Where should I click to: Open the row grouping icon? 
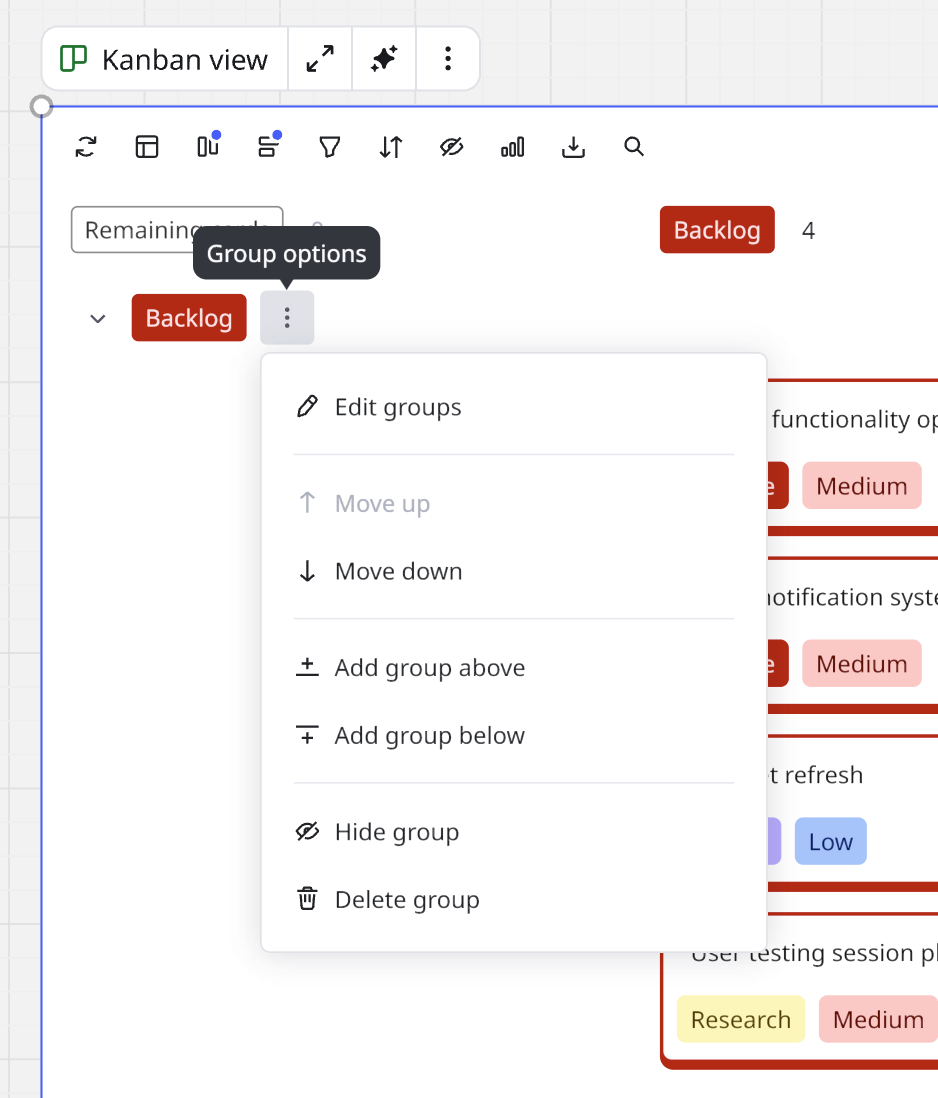tap(268, 147)
